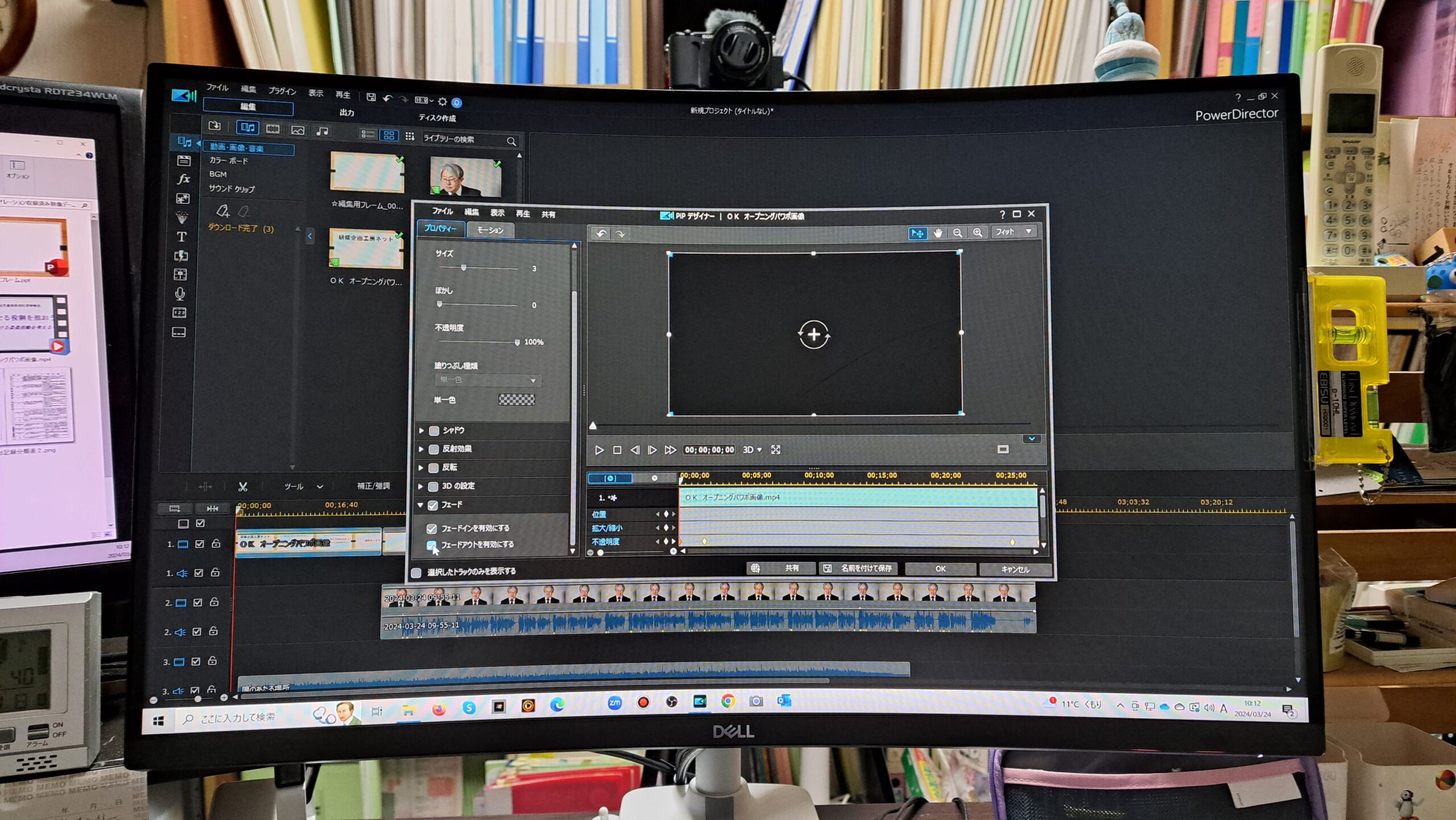This screenshot has width=1456, height=820.
Task: Click the キャンセル button
Action: 1015,569
